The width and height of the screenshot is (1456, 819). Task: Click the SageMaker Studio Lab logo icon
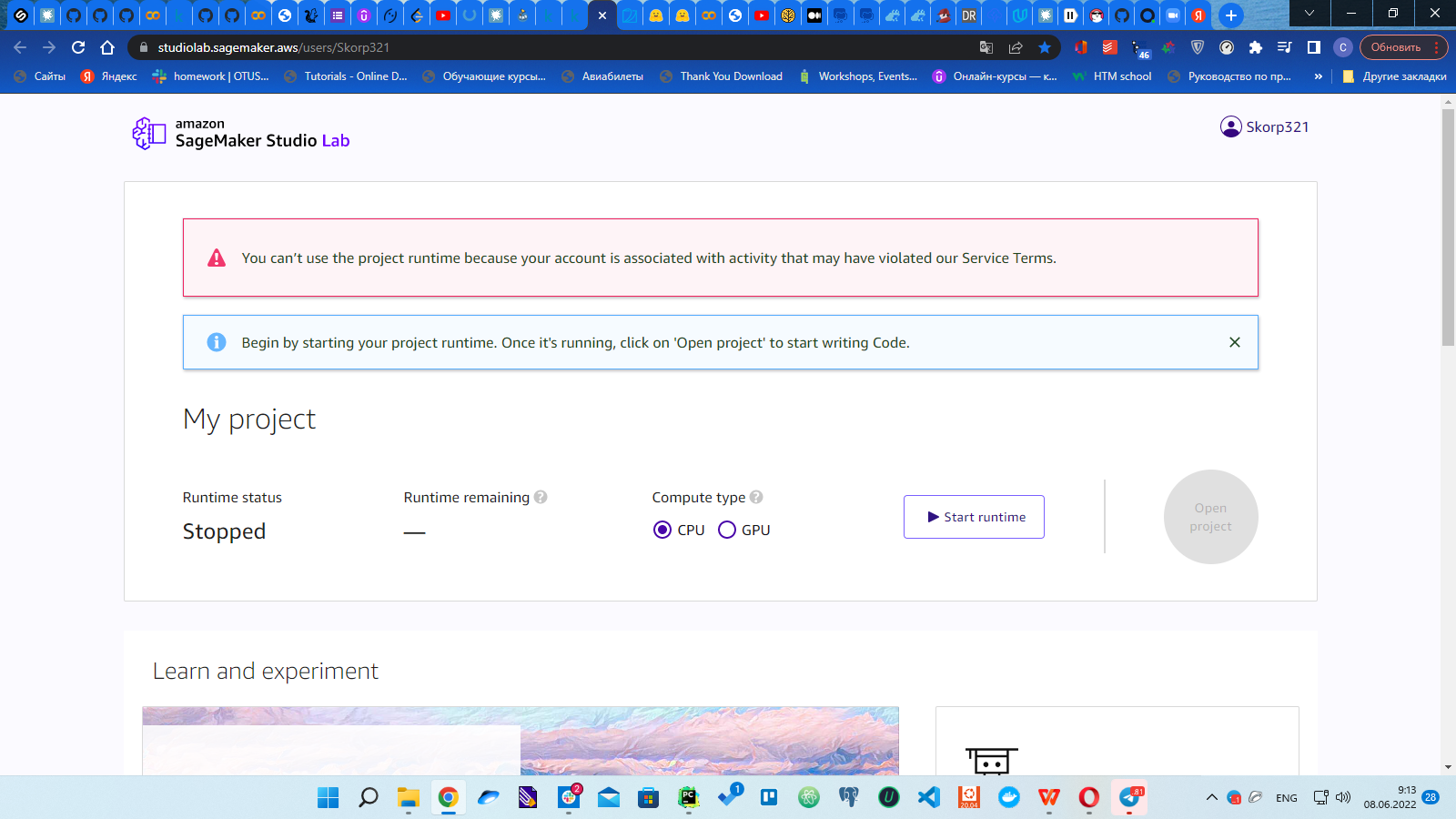148,133
